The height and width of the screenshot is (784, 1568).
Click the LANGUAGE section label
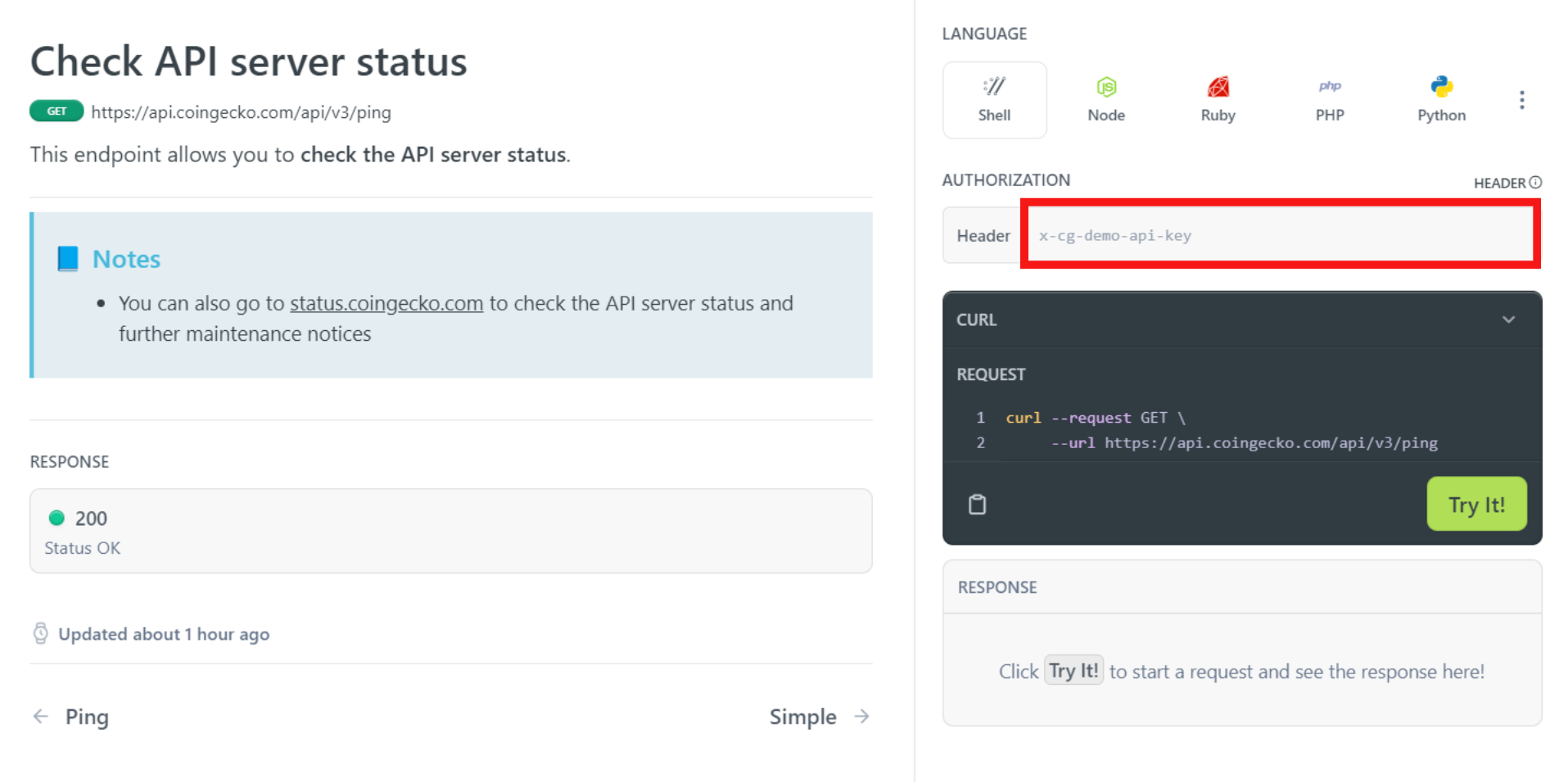click(984, 34)
